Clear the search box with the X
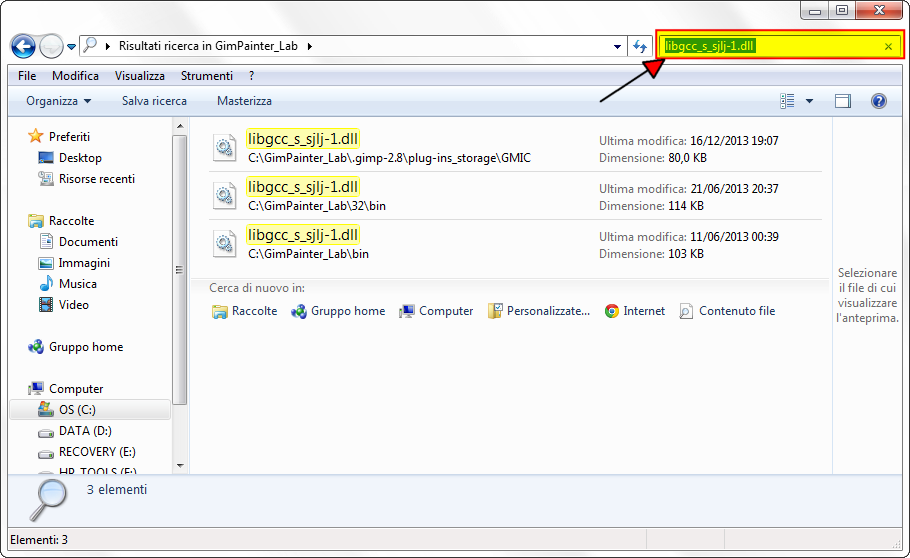 (x=888, y=46)
